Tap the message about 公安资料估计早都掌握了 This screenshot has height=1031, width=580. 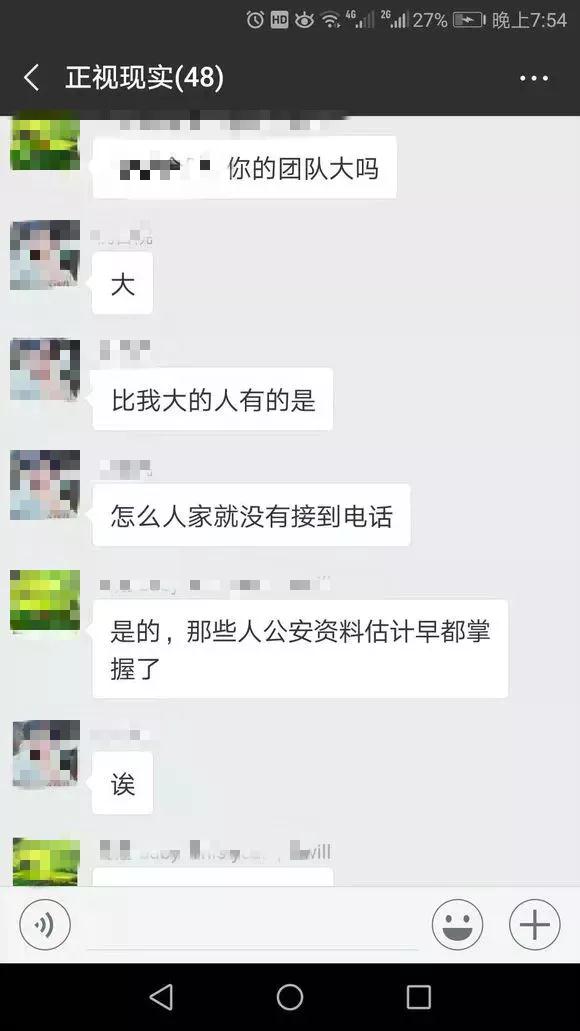300,649
